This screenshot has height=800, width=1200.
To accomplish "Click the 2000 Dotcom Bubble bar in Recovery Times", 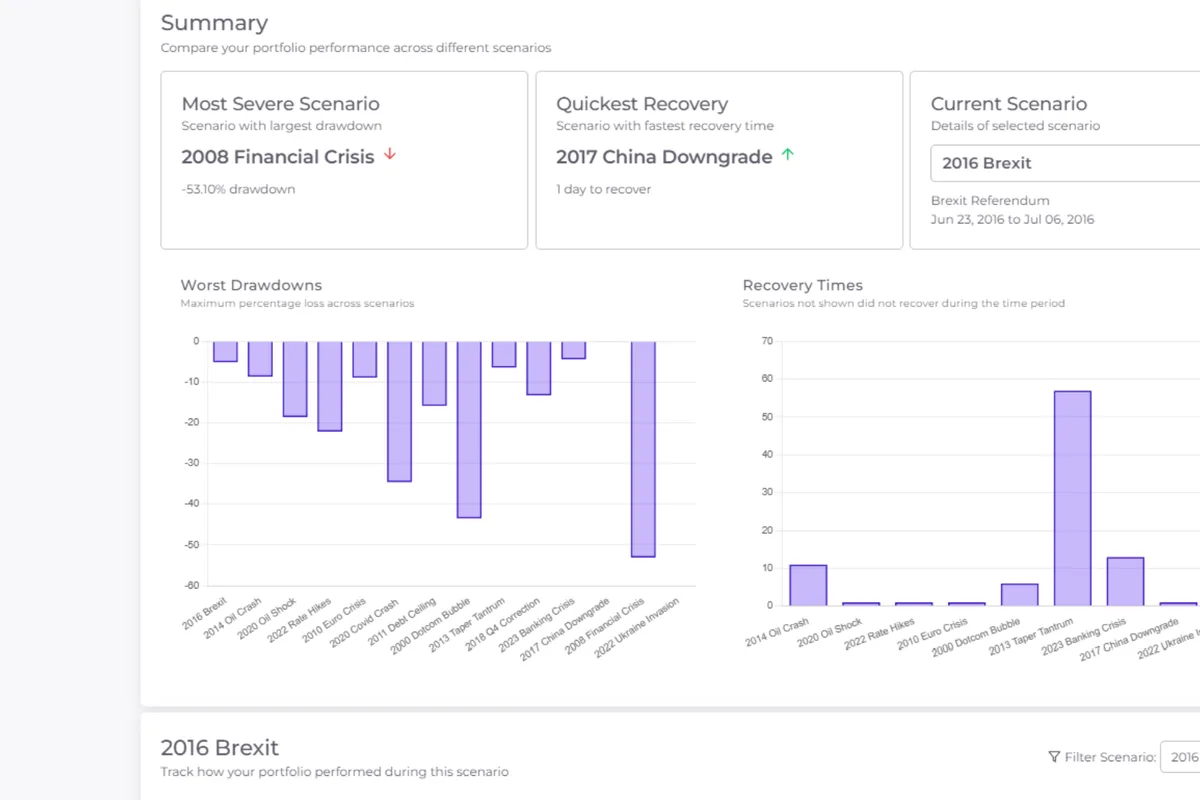I will (1019, 594).
